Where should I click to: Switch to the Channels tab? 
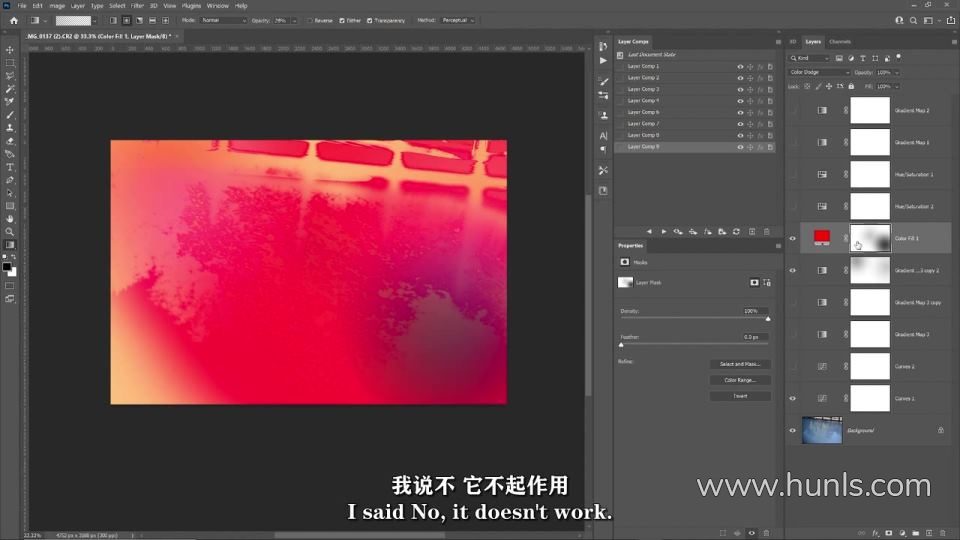(x=839, y=42)
